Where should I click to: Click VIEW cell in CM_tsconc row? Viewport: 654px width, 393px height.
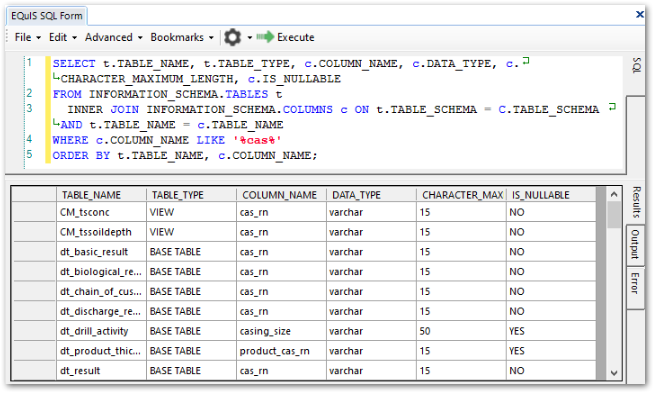click(x=191, y=212)
